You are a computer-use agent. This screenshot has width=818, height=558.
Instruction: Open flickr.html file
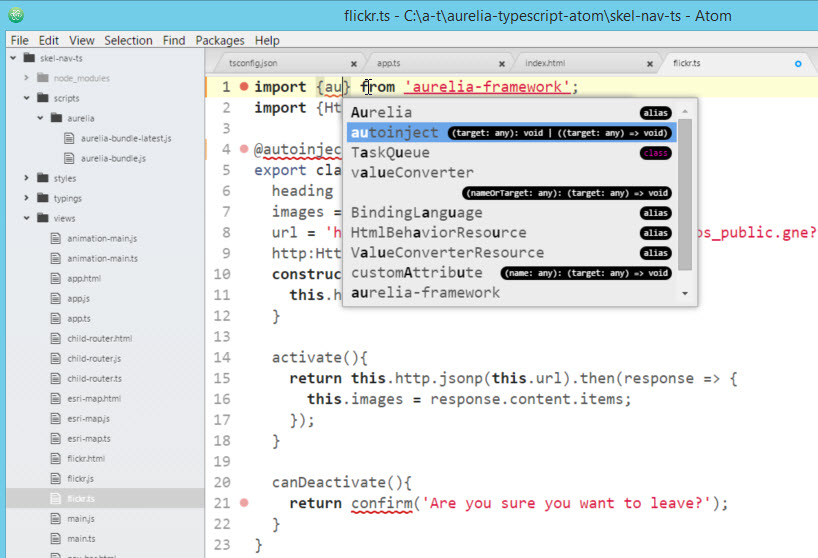[86, 458]
